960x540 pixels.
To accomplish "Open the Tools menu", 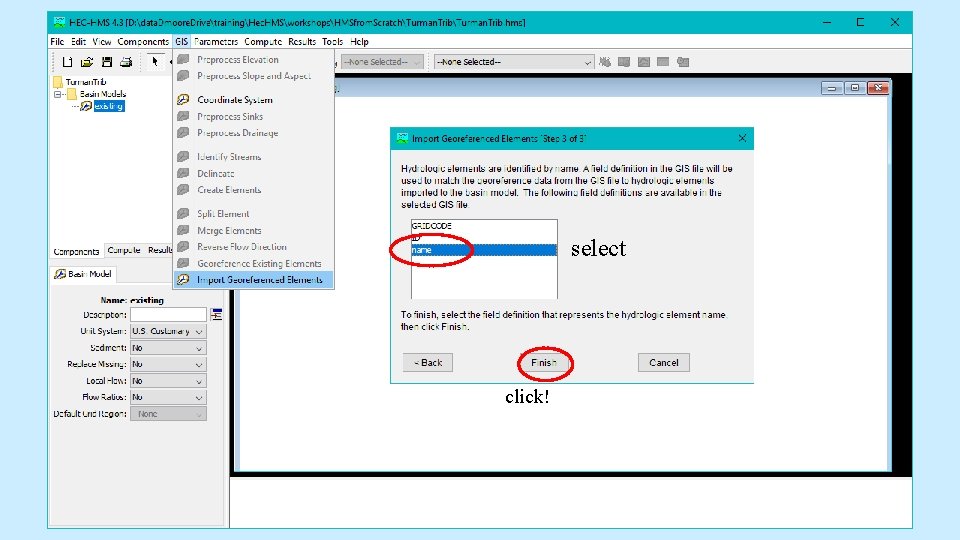I will (332, 42).
